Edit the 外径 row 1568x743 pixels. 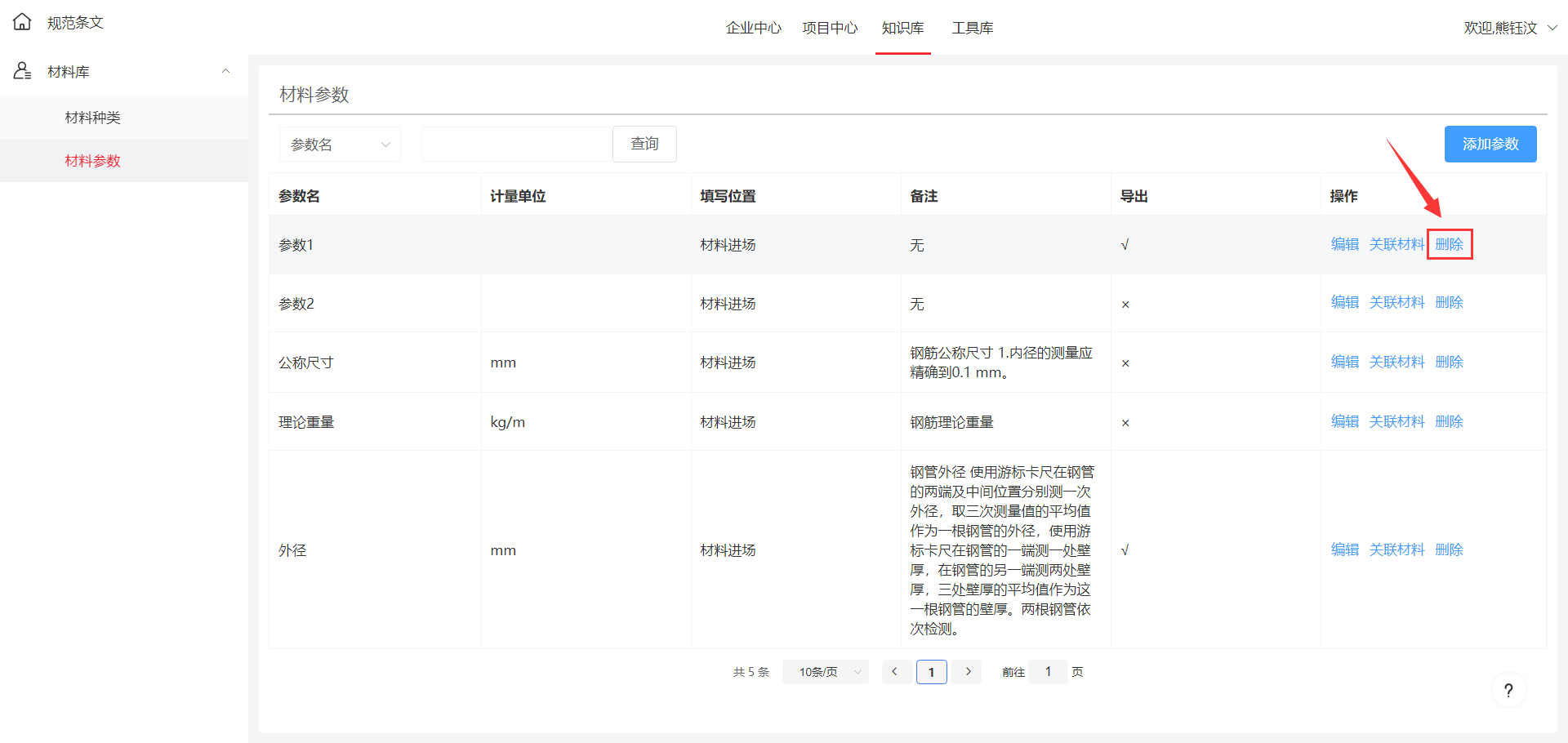click(1344, 549)
